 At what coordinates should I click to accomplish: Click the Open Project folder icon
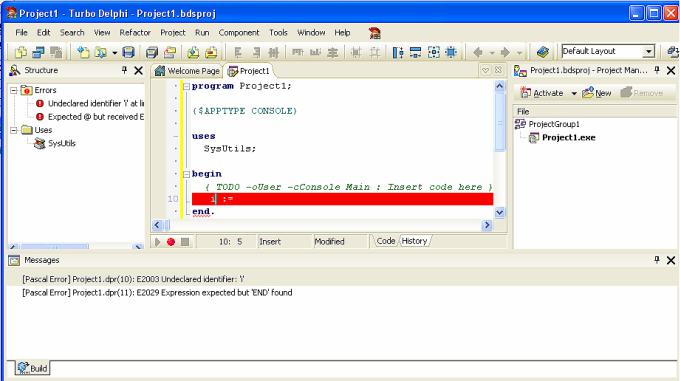[170, 52]
